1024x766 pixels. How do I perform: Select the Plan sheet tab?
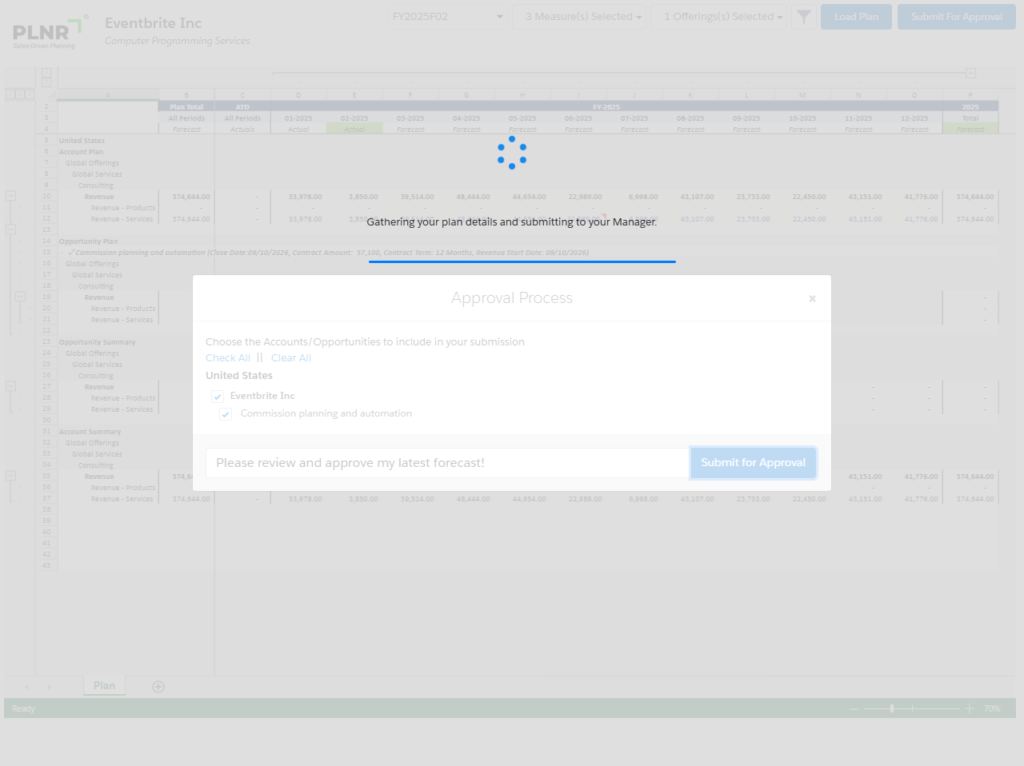tap(104, 686)
